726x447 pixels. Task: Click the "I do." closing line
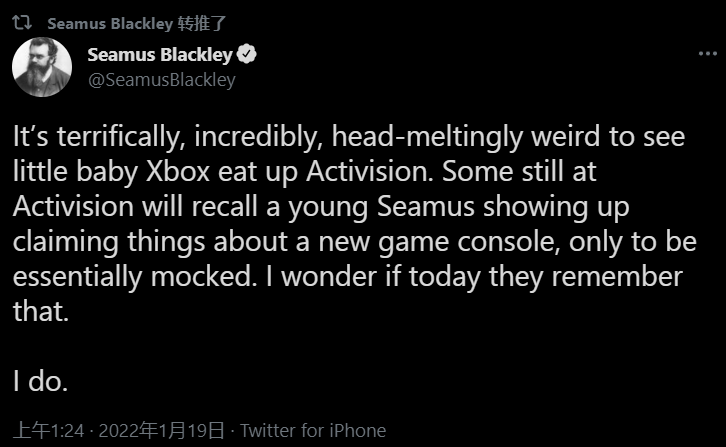pyautogui.click(x=41, y=381)
